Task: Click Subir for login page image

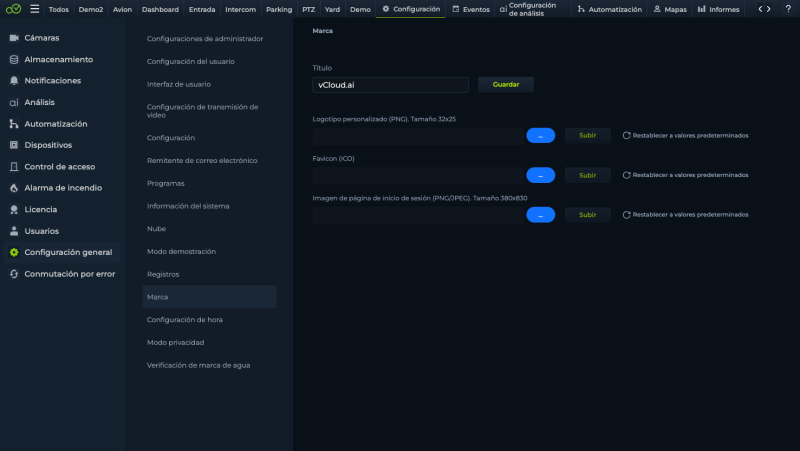Action: pyautogui.click(x=587, y=215)
